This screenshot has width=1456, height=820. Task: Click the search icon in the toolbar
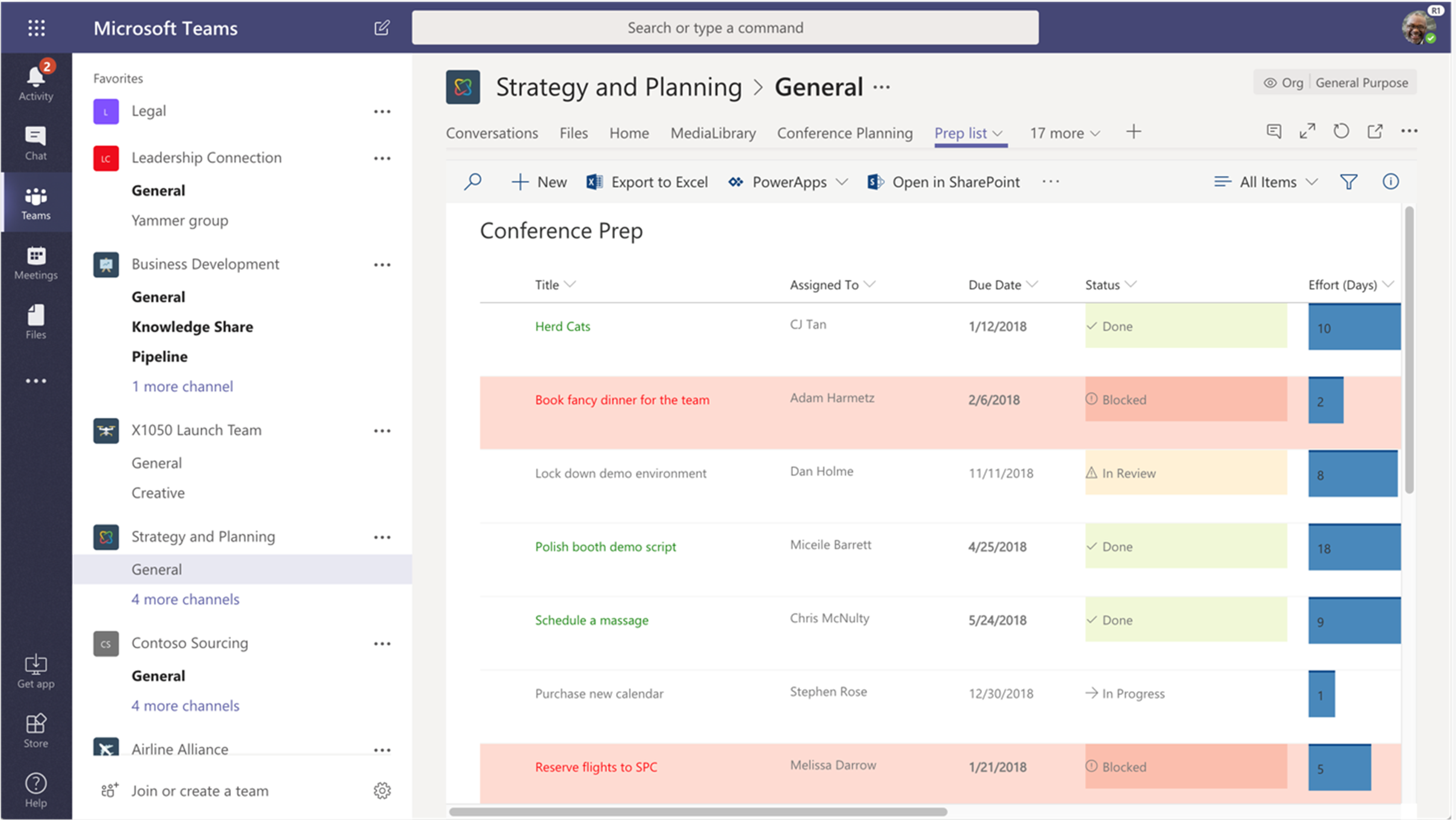[x=472, y=181]
